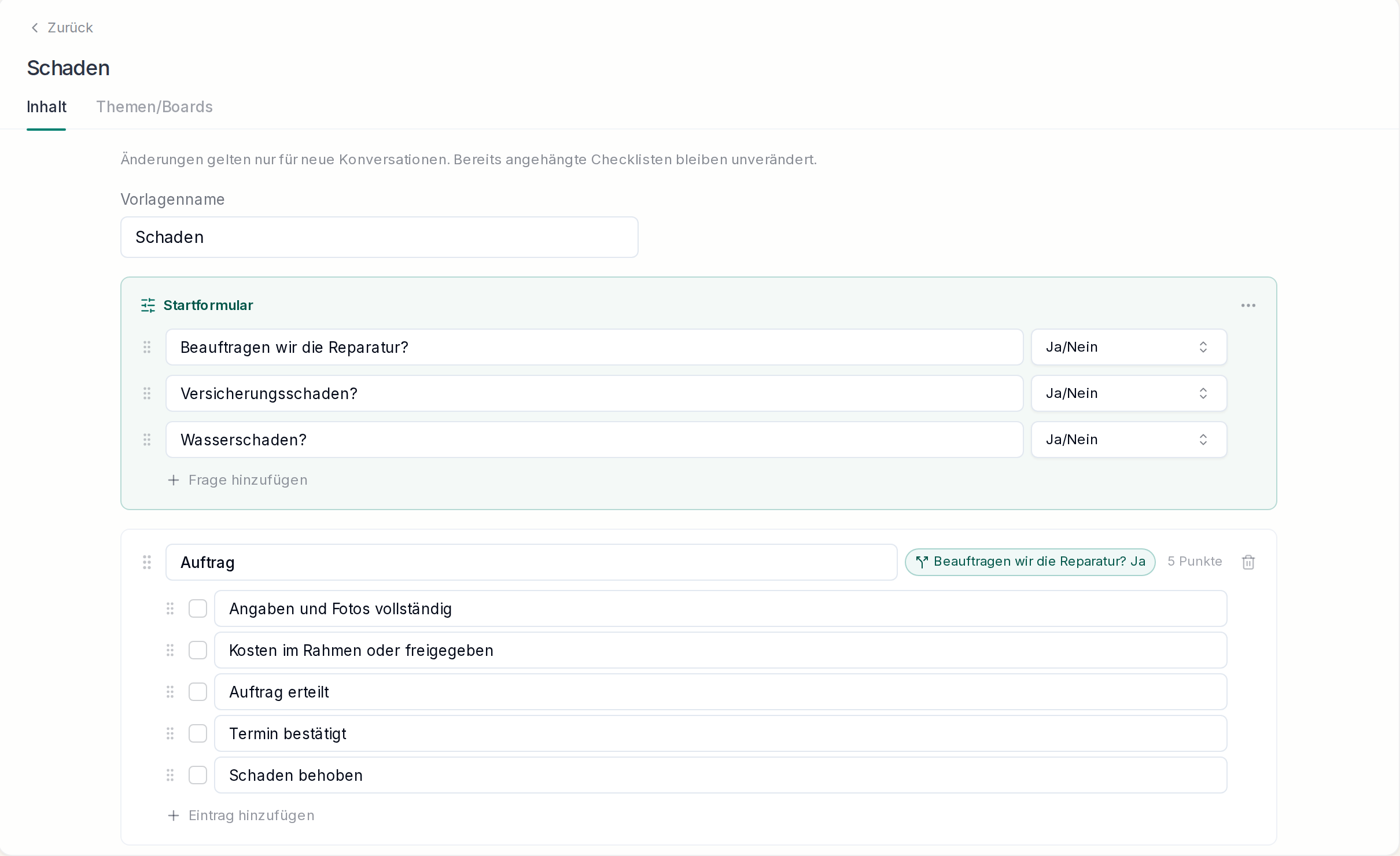Viewport: 1400px width, 856px height.
Task: Tick the 'Auftrag erteilt' checkbox
Action: pos(198,692)
